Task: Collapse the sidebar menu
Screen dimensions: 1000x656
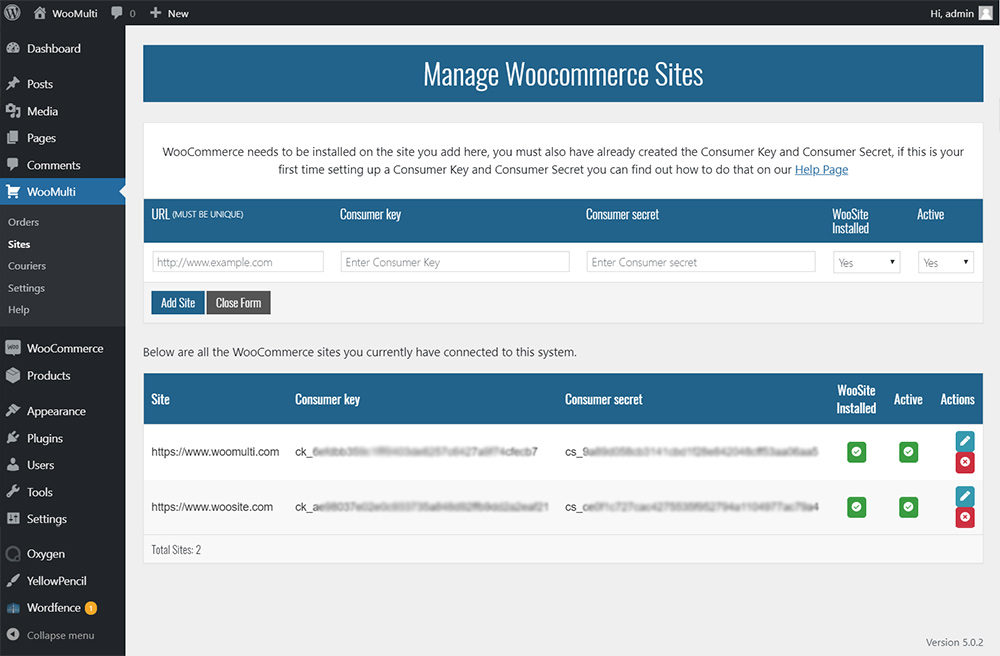Action: pos(60,635)
